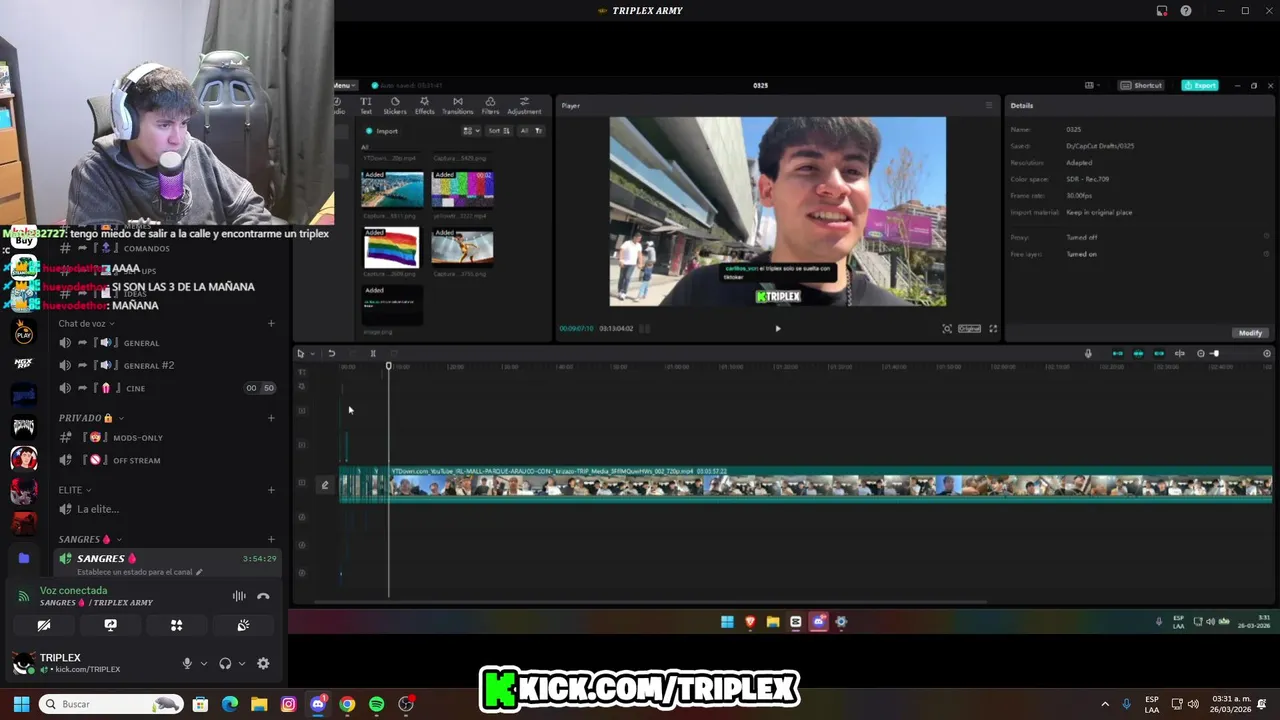Open the Discord soundboard

coord(243,625)
